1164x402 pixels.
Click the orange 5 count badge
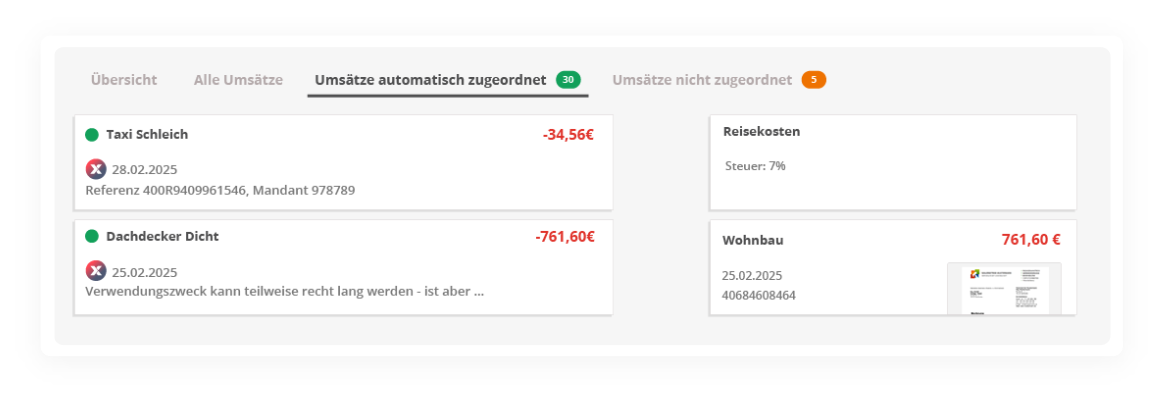[814, 79]
